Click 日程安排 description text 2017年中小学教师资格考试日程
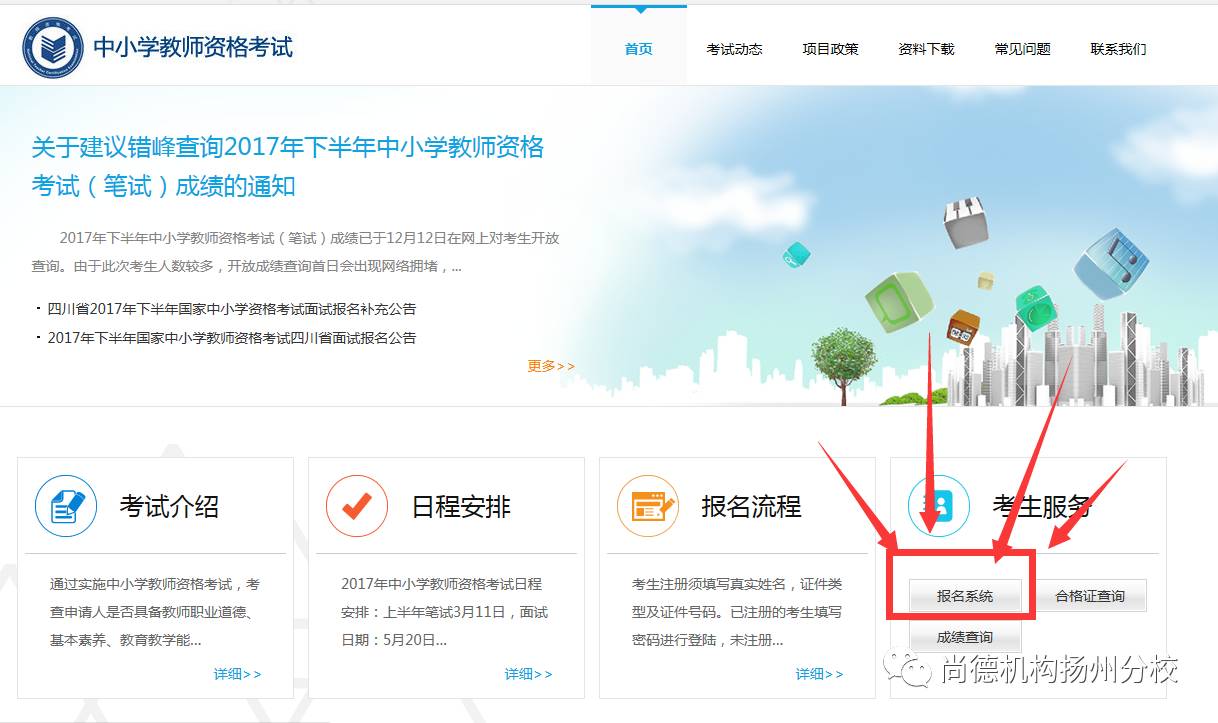This screenshot has height=723, width=1218. click(444, 612)
